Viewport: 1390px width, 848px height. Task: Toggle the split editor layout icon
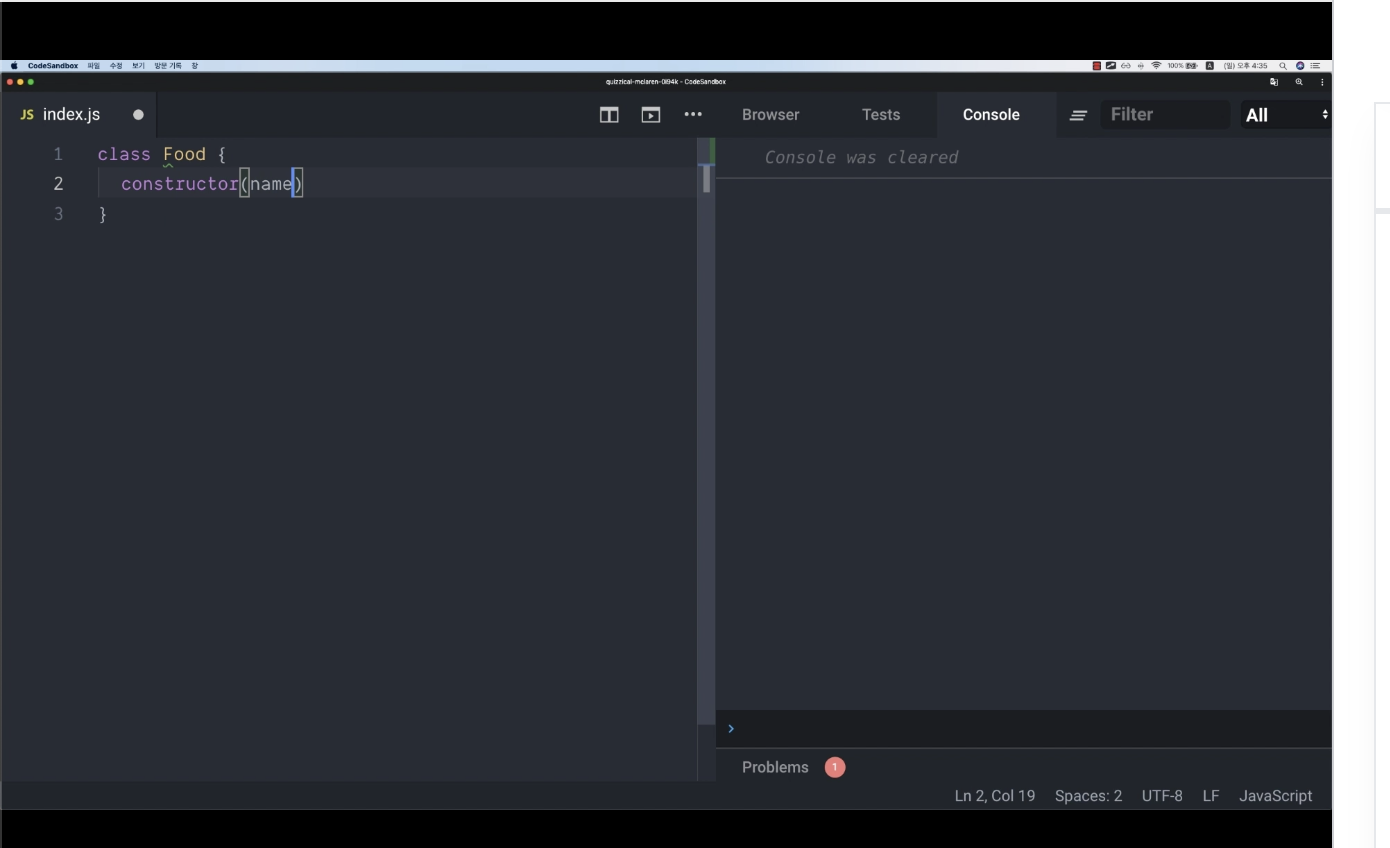pyautogui.click(x=609, y=115)
